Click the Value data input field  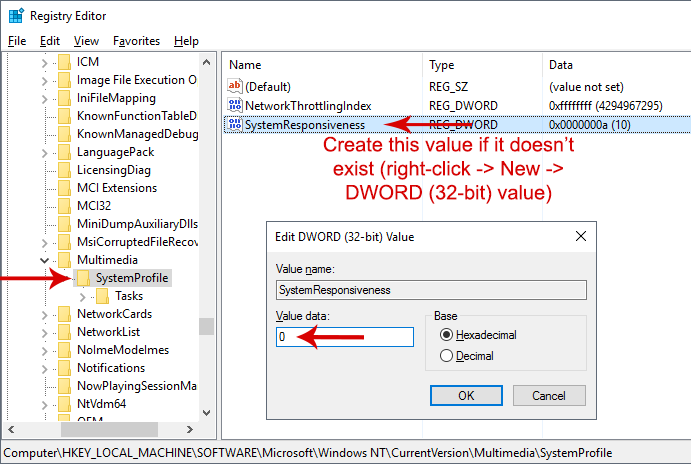[345, 337]
